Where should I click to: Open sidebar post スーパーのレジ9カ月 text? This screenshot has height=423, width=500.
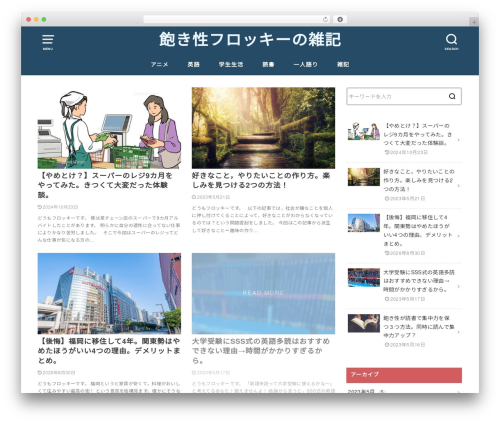pos(418,134)
